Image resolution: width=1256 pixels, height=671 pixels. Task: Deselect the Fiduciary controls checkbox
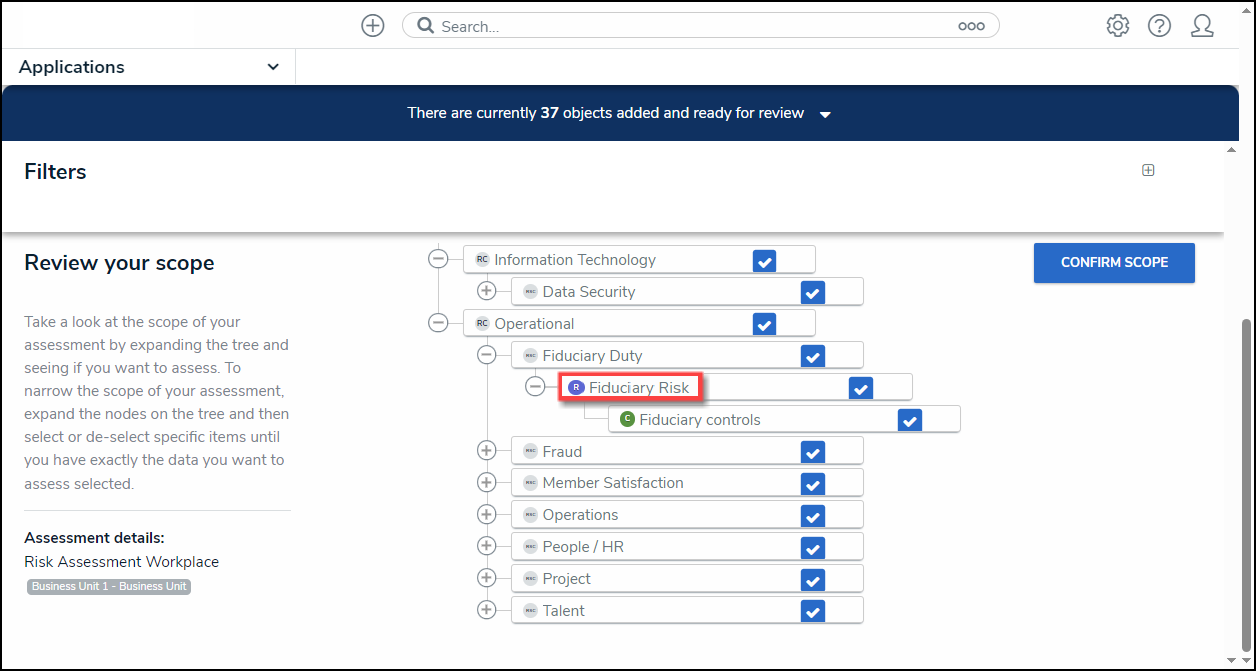tap(909, 420)
